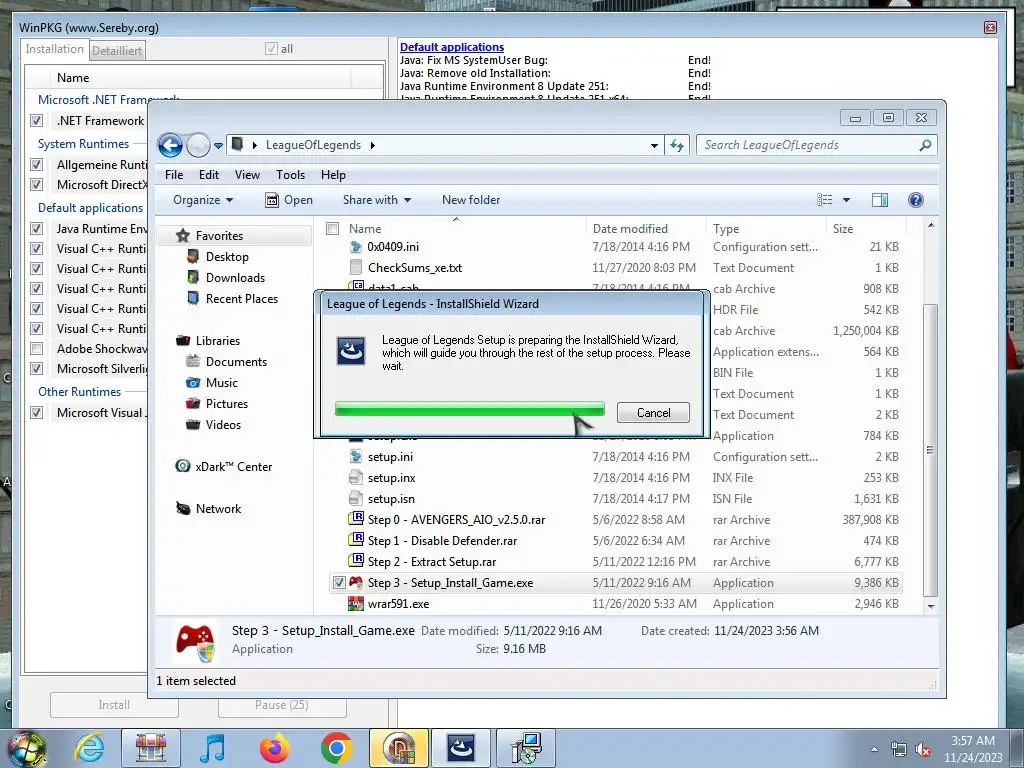This screenshot has height=768, width=1024.
Task: Select Step 2 Extract Setup rar icon
Action: click(x=356, y=561)
